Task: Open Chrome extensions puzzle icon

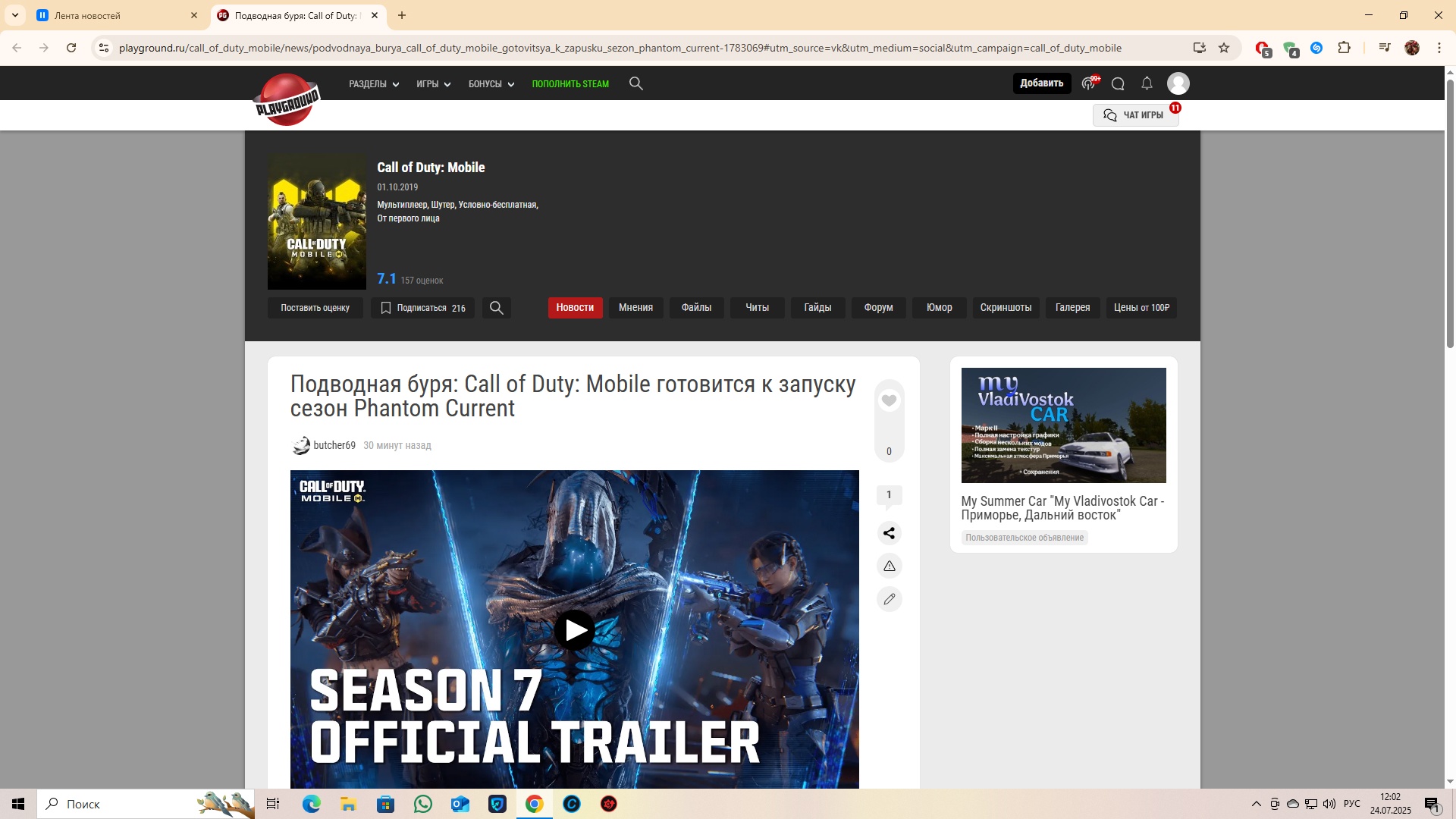Action: 1344,48
